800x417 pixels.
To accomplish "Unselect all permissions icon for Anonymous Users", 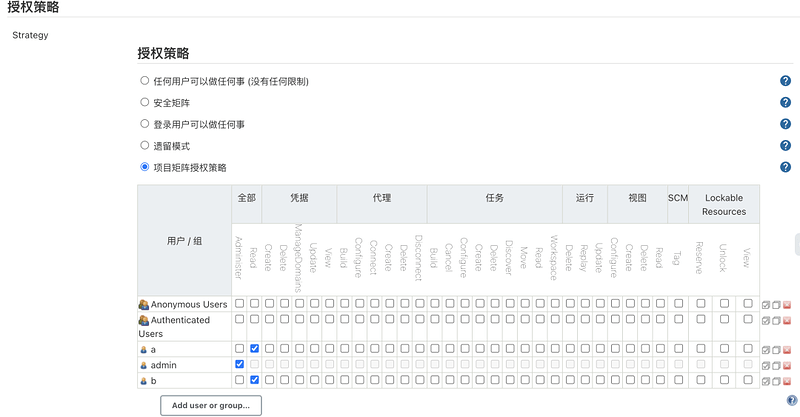I will click(x=776, y=305).
